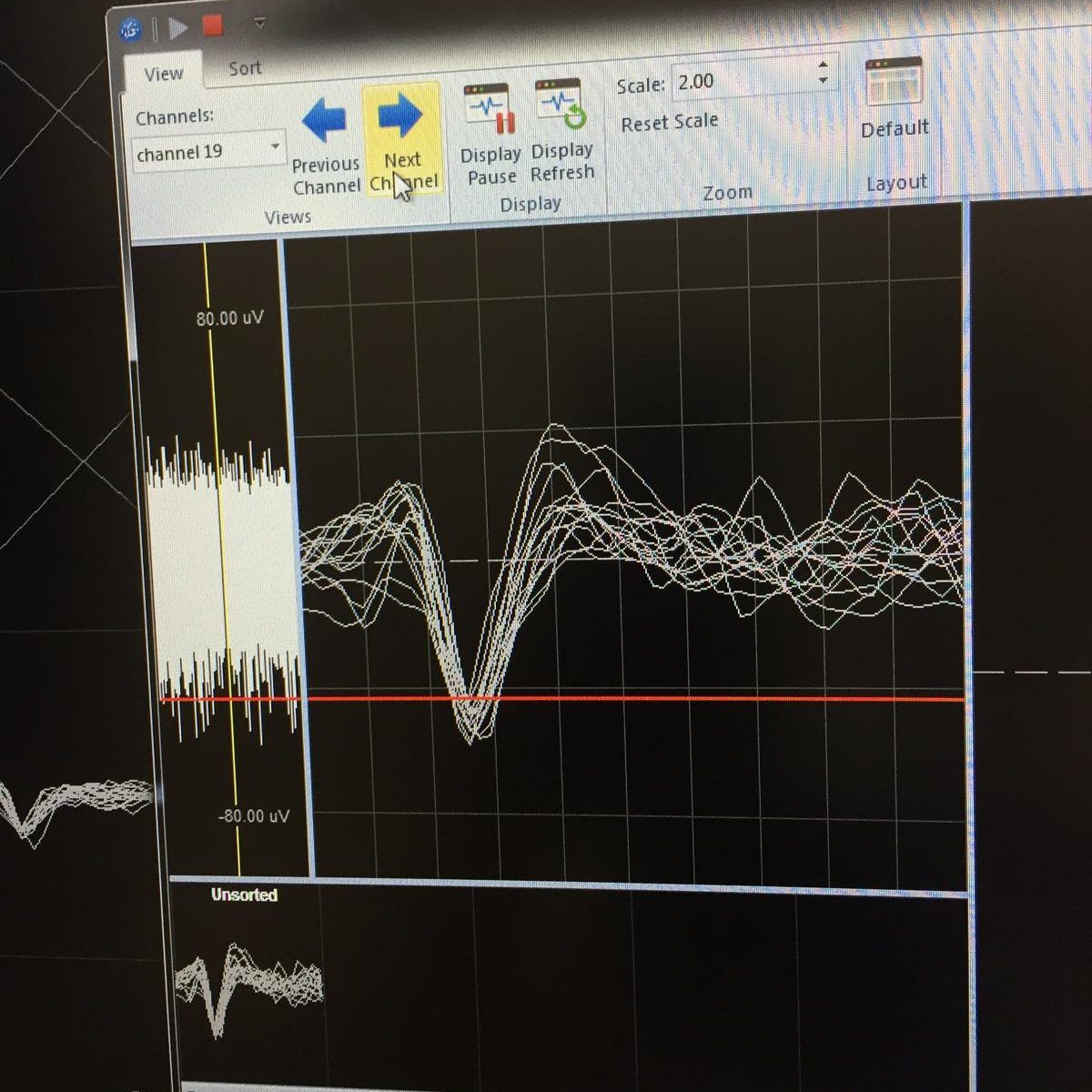Refresh the waveform display
Viewport: 1092px width, 1092px height.
(561, 131)
